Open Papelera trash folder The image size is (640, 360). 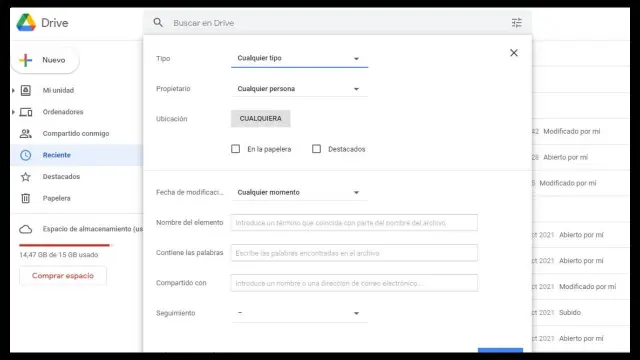(56, 198)
